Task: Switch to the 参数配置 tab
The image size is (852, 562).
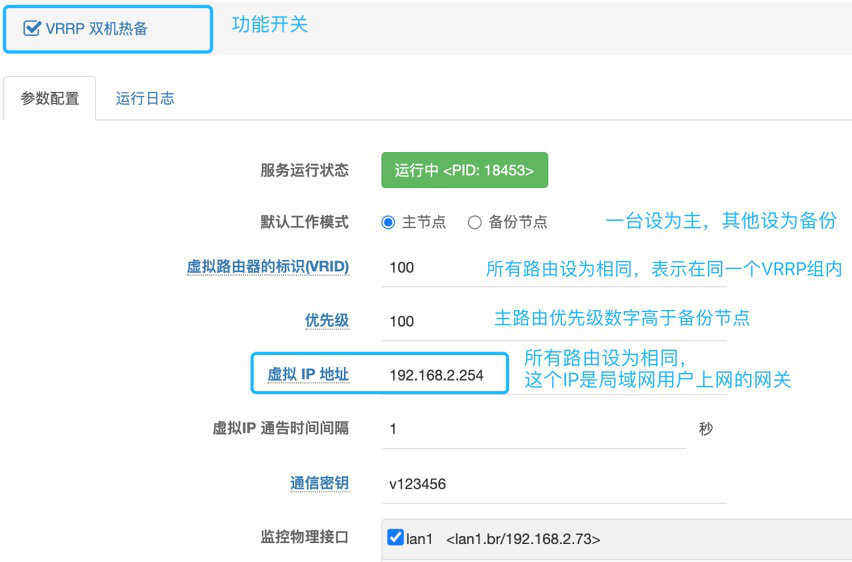Action: click(50, 99)
